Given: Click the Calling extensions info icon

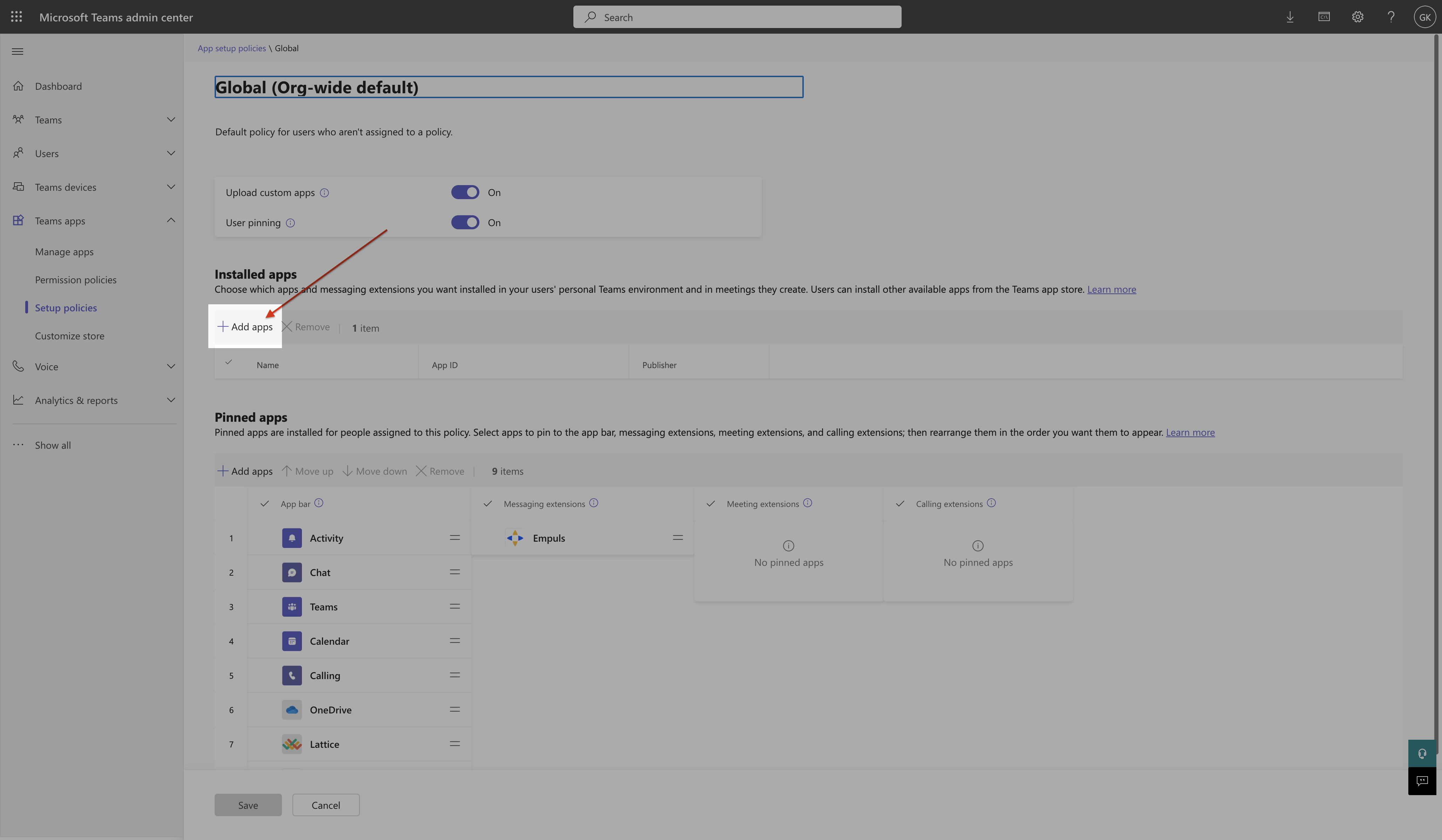Looking at the screenshot, I should (991, 503).
